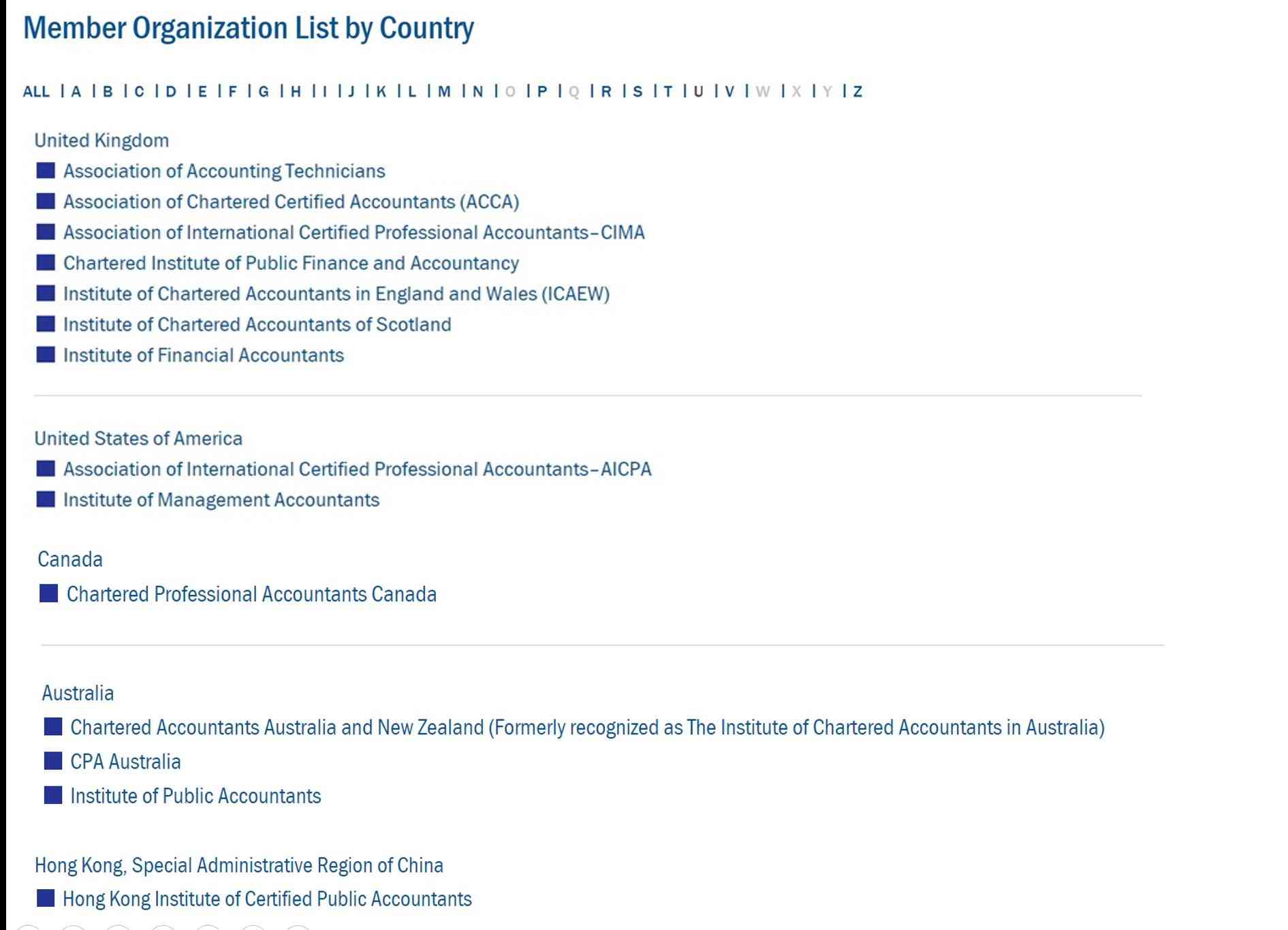The height and width of the screenshot is (930, 1288).
Task: Show all countries with the ALL filter
Action: coord(36,91)
